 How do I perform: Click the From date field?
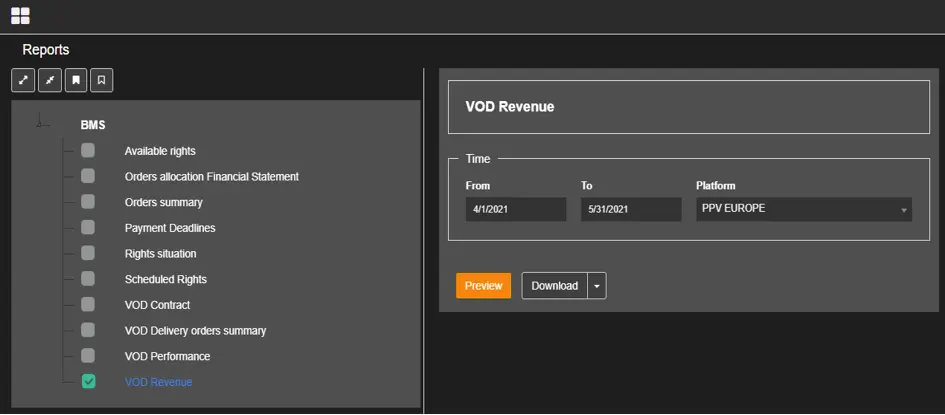click(515, 210)
